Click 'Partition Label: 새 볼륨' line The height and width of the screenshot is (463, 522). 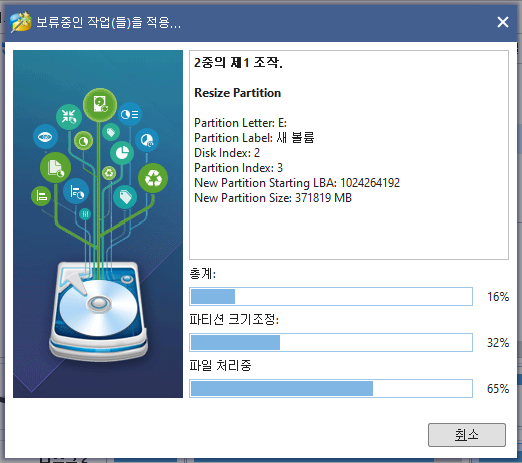254,138
